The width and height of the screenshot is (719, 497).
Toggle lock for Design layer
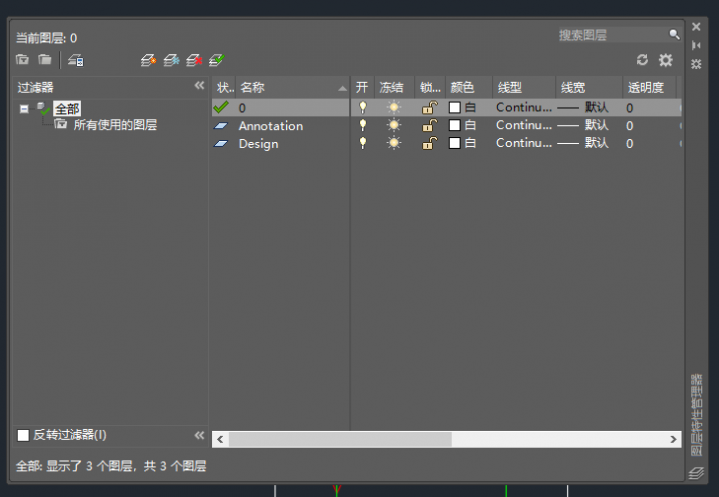click(x=429, y=143)
